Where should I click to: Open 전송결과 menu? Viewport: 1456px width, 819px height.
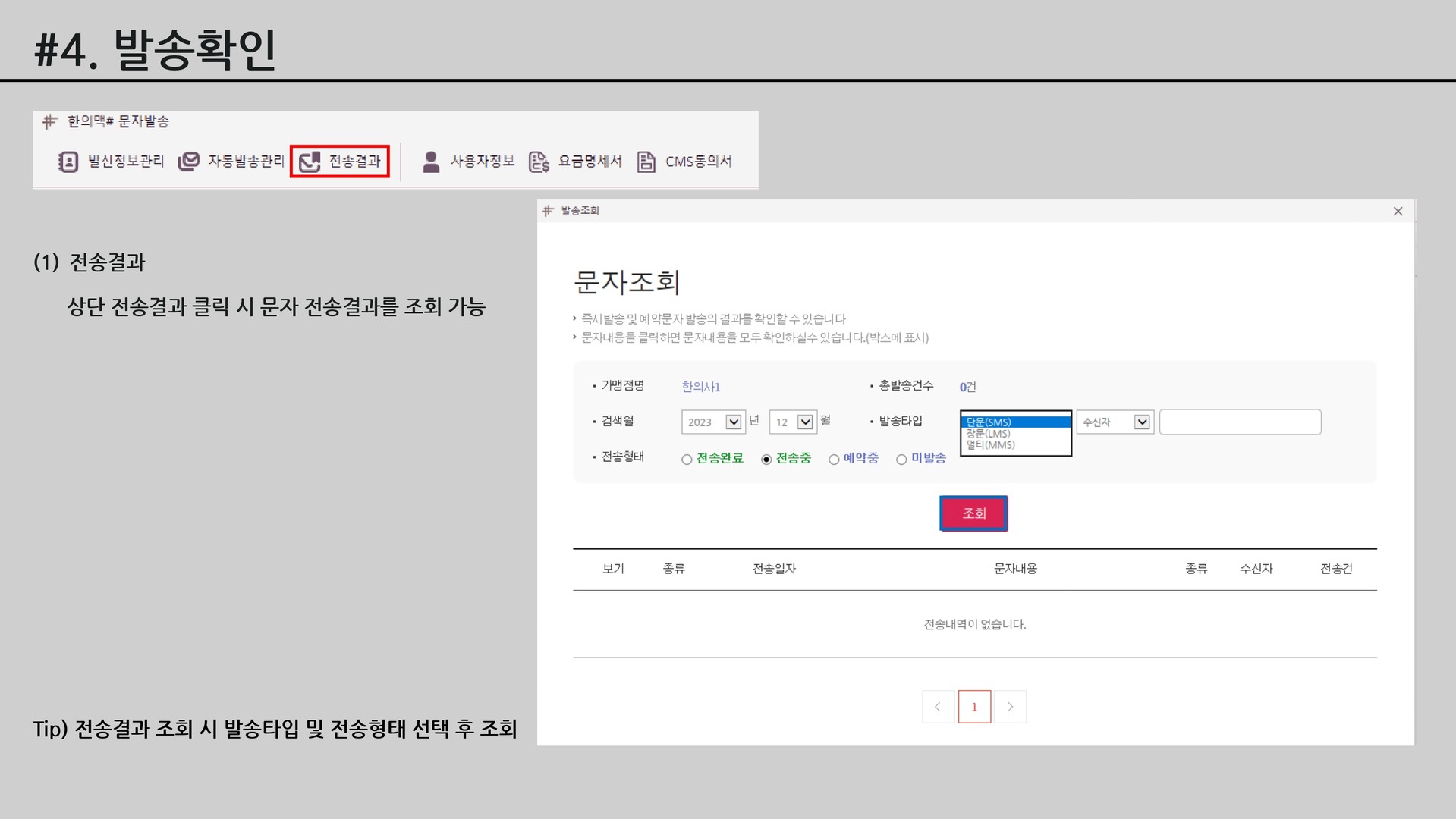click(340, 162)
